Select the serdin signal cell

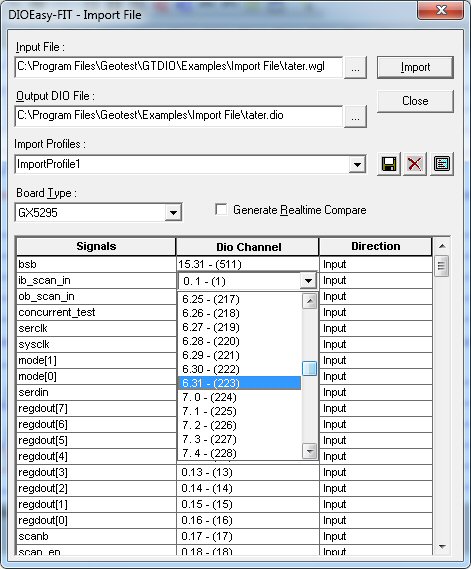(x=96, y=392)
